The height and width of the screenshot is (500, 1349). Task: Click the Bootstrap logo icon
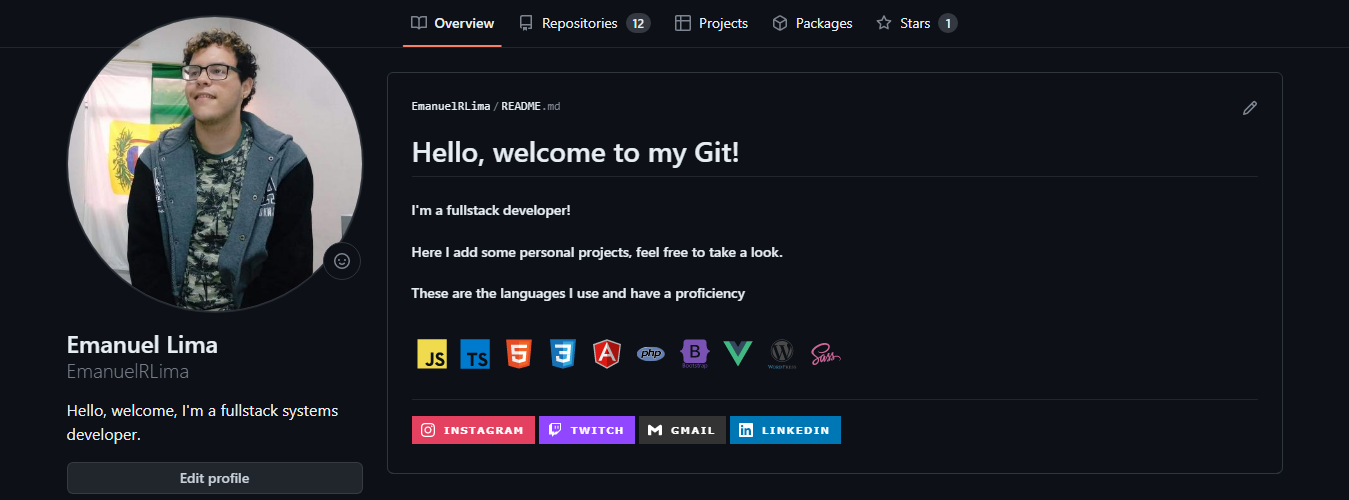[694, 353]
